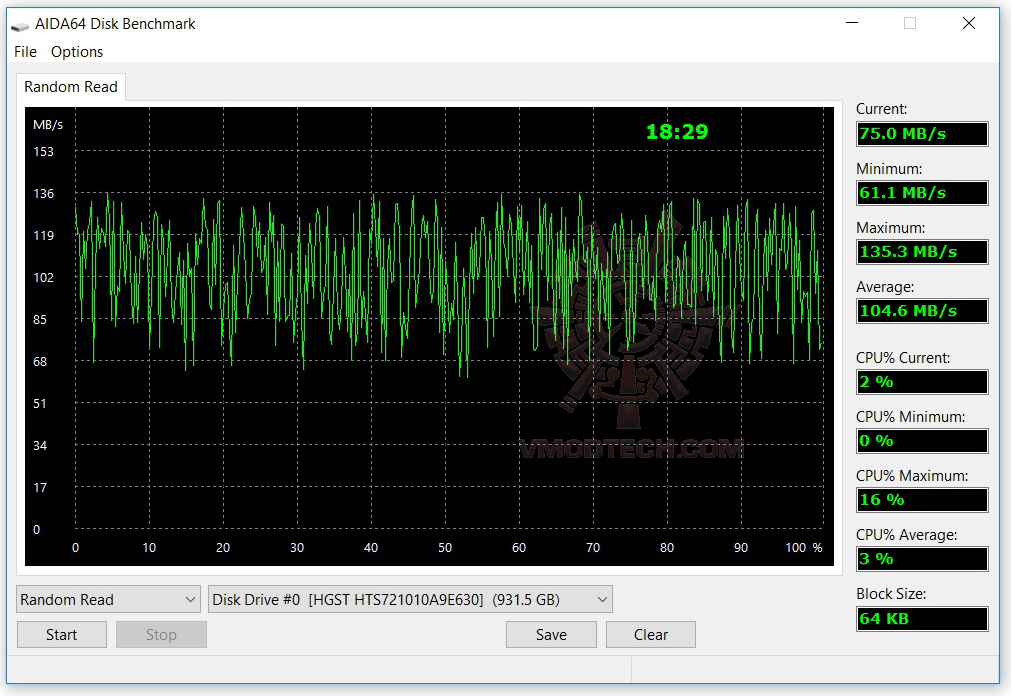Click the Minimum readout showing 61.1 MB/s
Image resolution: width=1011 pixels, height=696 pixels.
pyautogui.click(x=921, y=192)
